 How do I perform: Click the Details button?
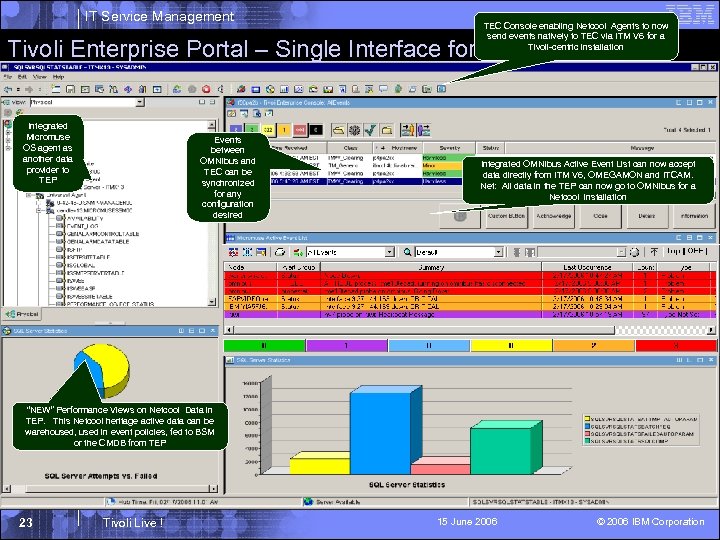pos(647,216)
